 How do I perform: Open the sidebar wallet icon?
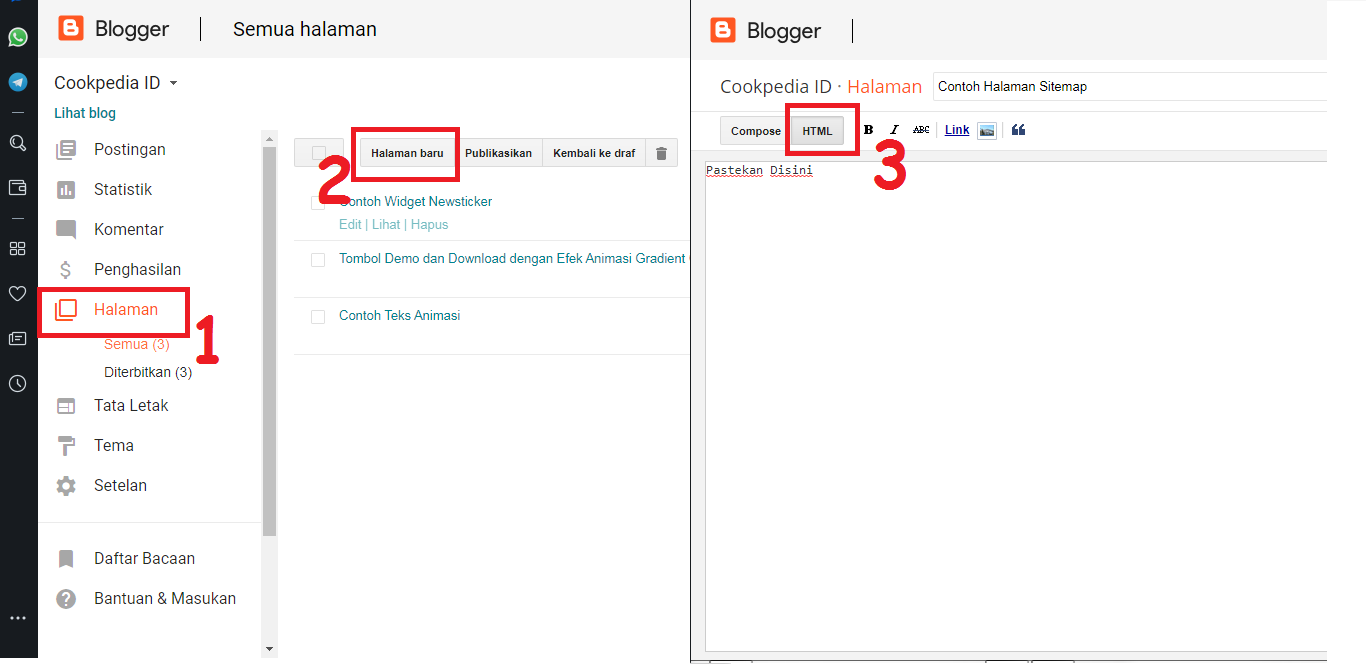click(x=17, y=187)
